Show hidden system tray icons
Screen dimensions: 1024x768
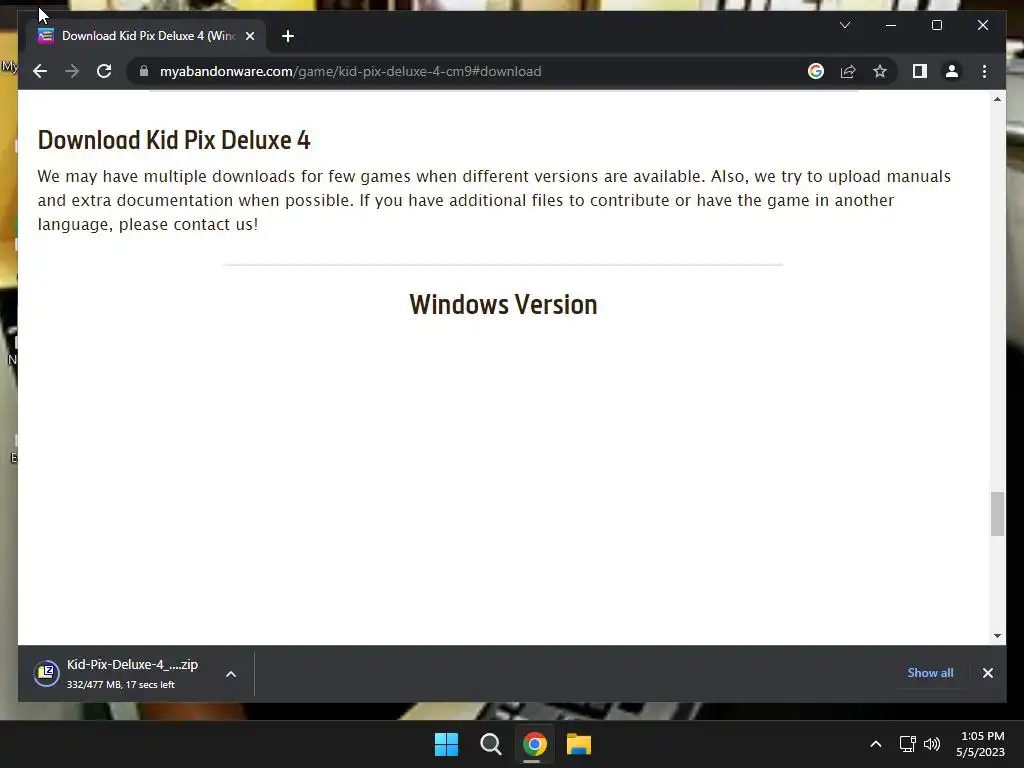[x=876, y=744]
